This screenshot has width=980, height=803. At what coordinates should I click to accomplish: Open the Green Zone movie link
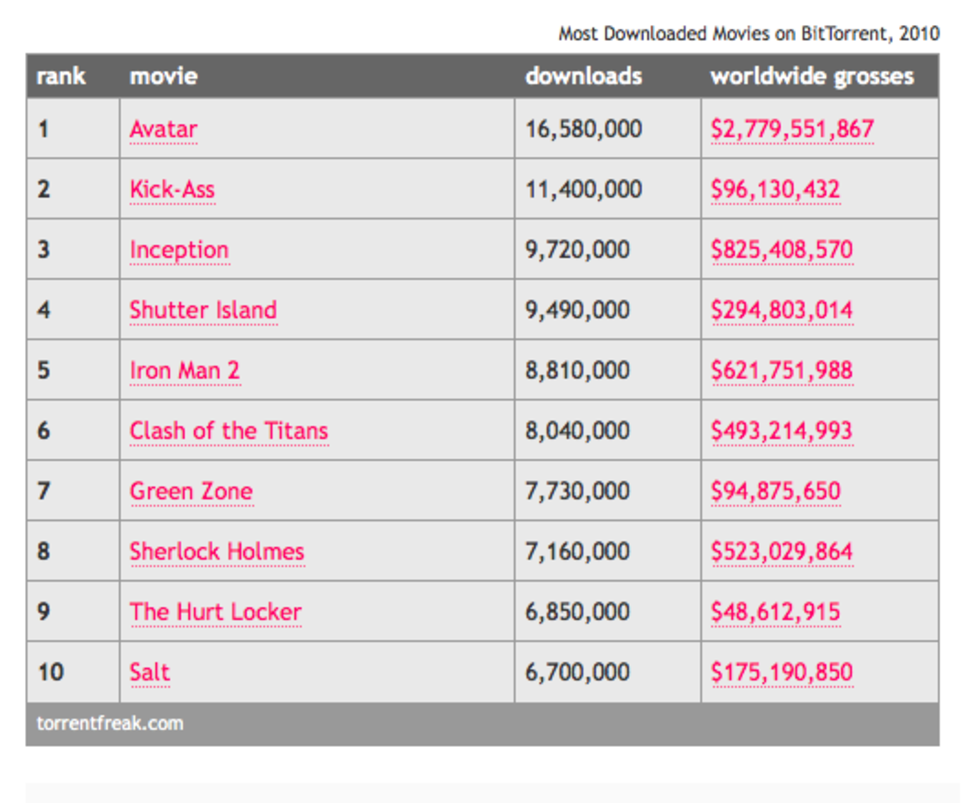191,491
